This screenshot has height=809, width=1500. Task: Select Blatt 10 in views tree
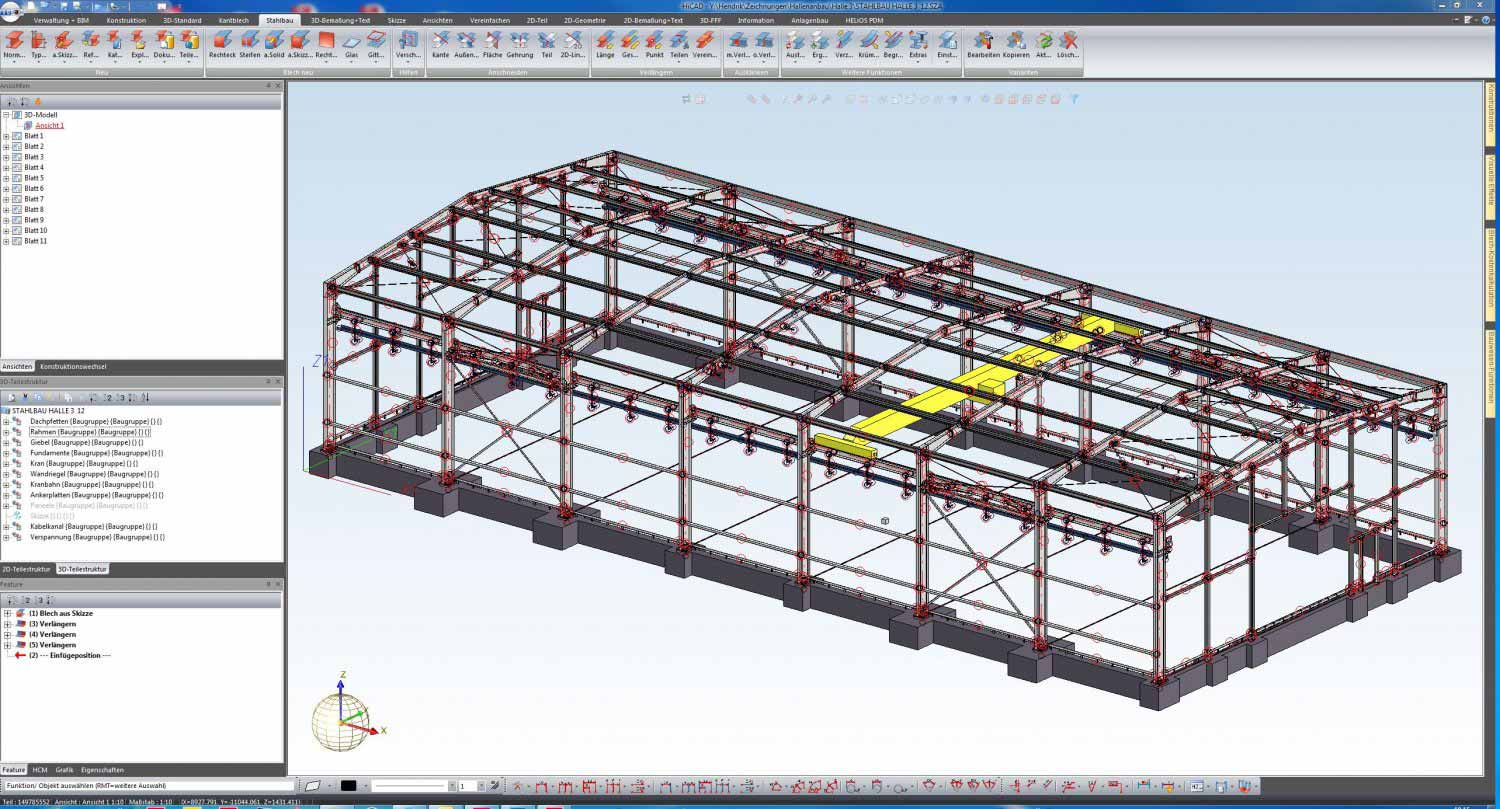pos(36,231)
